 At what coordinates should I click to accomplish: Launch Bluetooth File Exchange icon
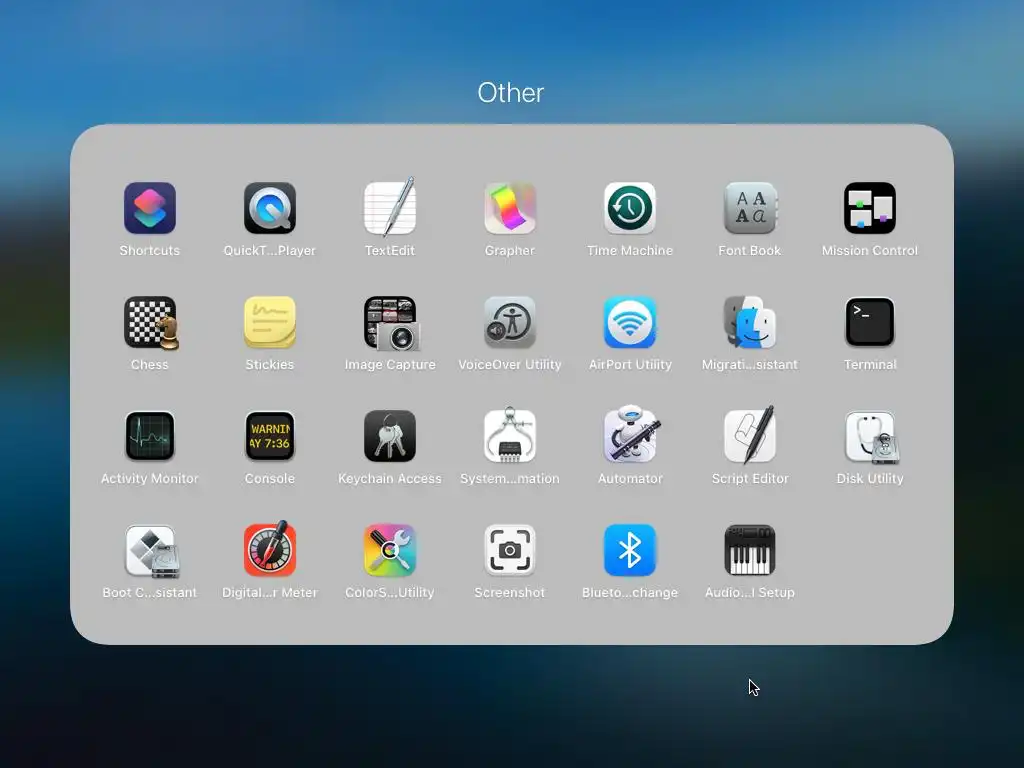pyautogui.click(x=630, y=551)
